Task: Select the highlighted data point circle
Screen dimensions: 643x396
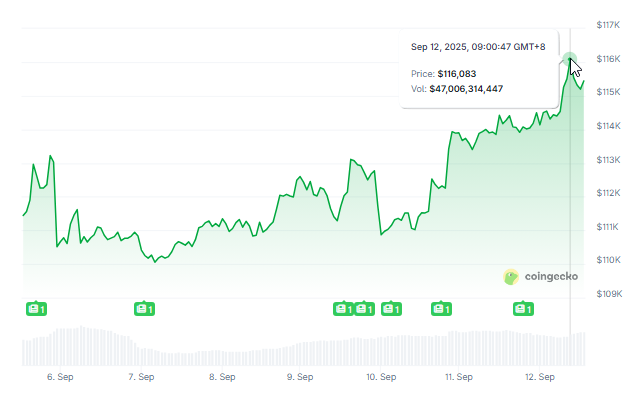Action: click(570, 59)
